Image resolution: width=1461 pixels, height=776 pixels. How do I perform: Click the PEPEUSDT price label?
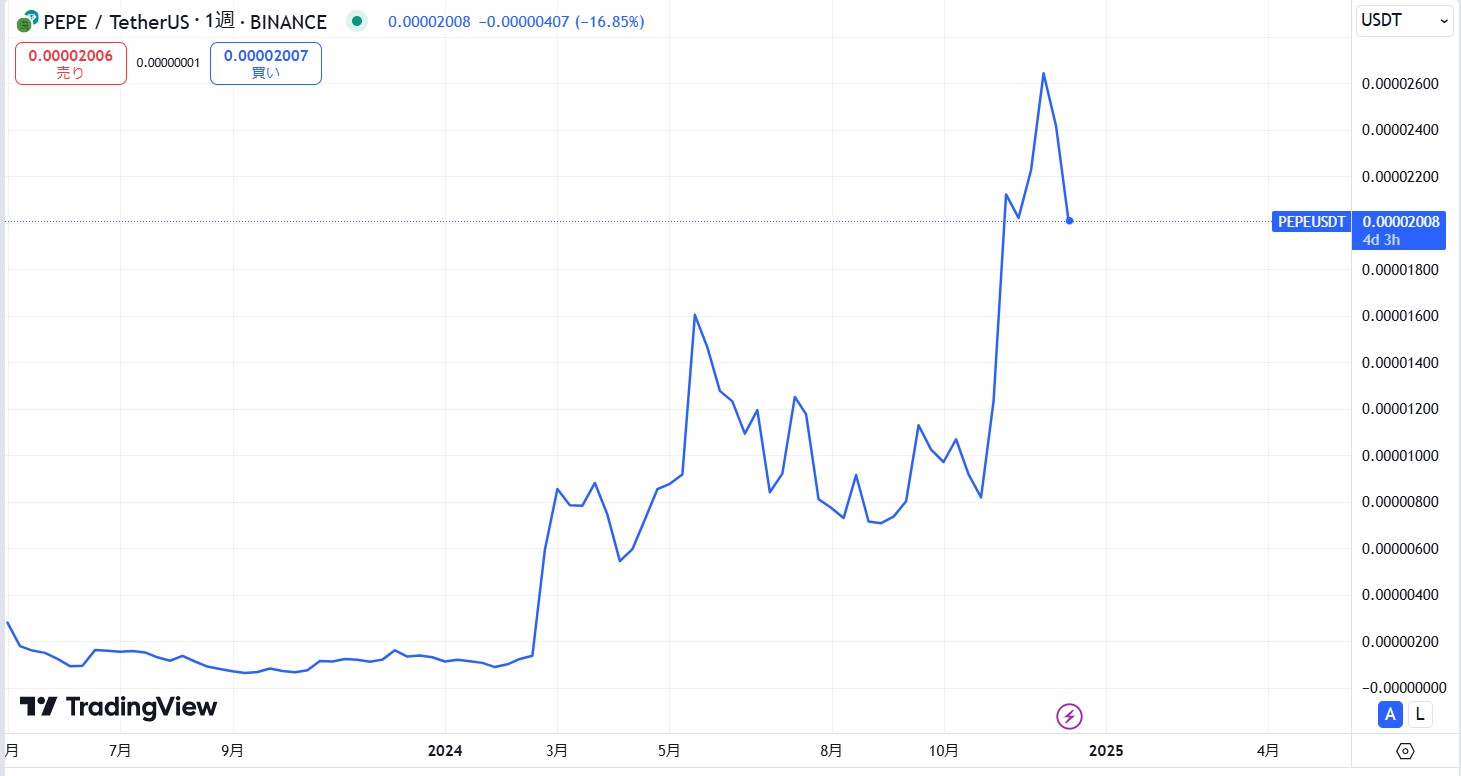click(1312, 222)
